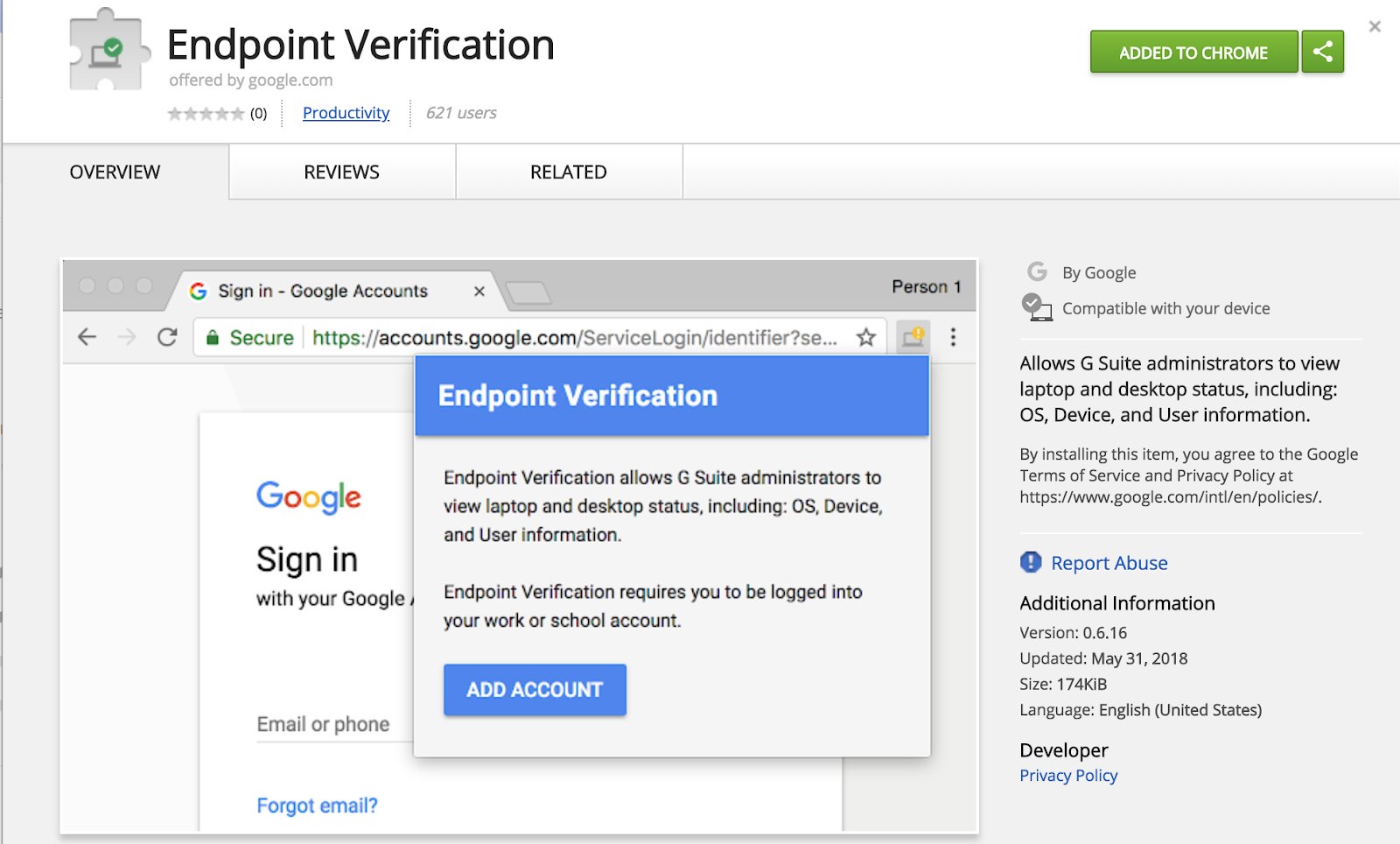
Task: Click the Language: English (United States) text
Action: 1140,710
